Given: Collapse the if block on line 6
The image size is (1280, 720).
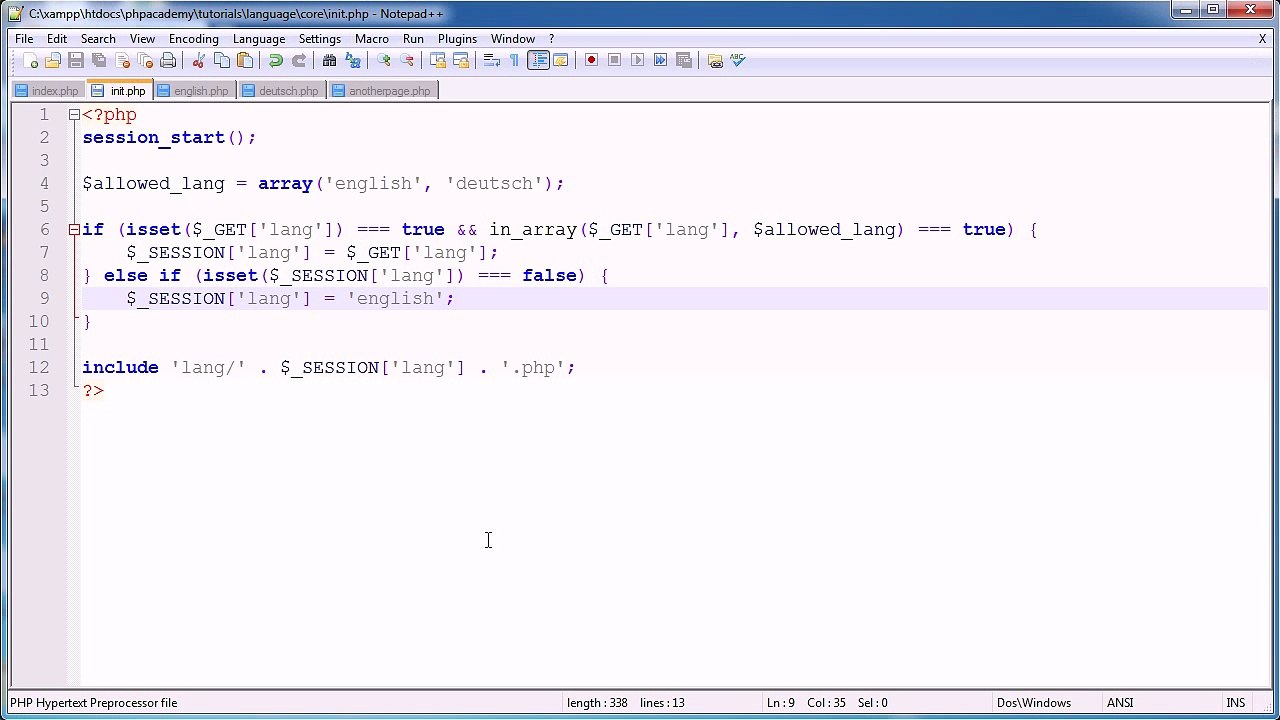Looking at the screenshot, I should (x=74, y=230).
